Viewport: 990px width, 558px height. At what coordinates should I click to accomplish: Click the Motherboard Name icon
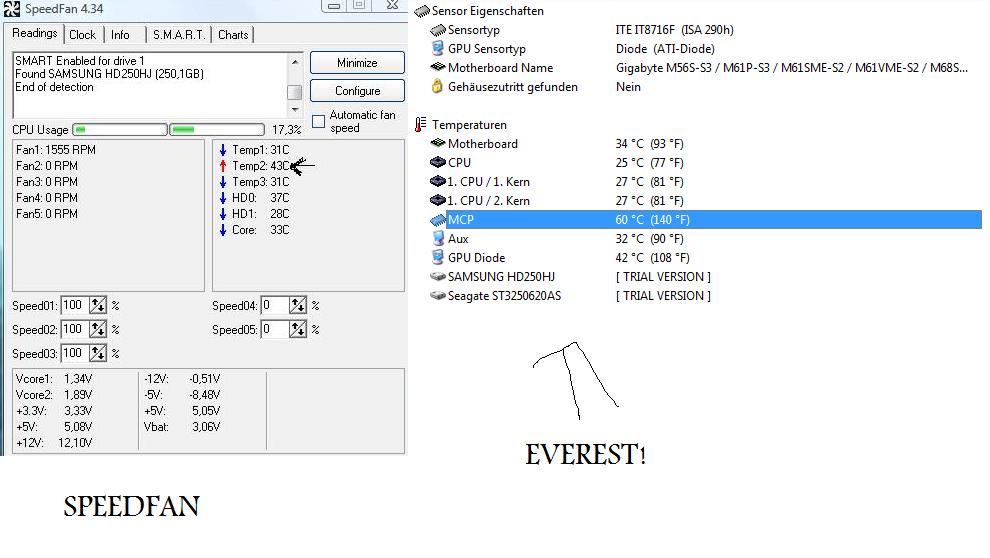pos(438,67)
